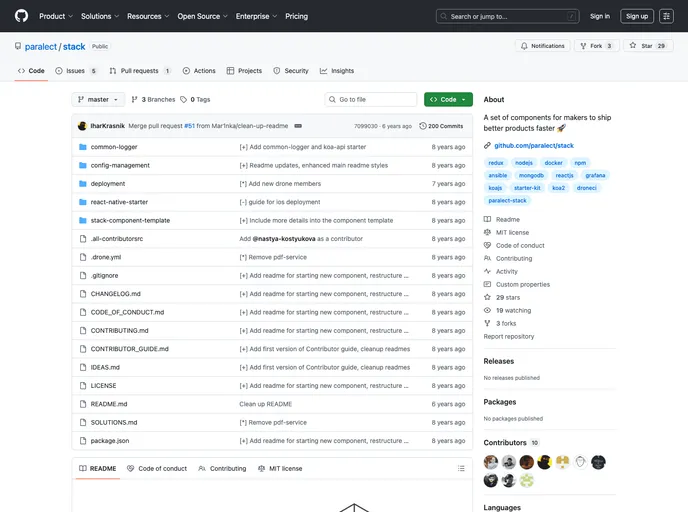Open the Insights tab
Viewport: 688px width, 512px height.
point(337,71)
